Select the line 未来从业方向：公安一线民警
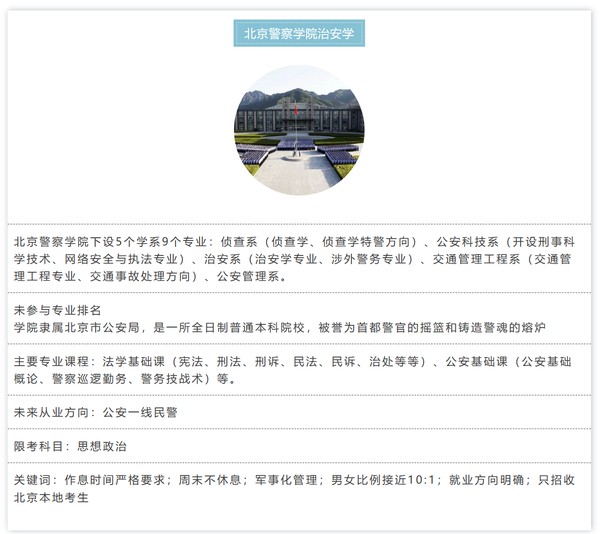The width and height of the screenshot is (600, 534). pyautogui.click(x=96, y=412)
